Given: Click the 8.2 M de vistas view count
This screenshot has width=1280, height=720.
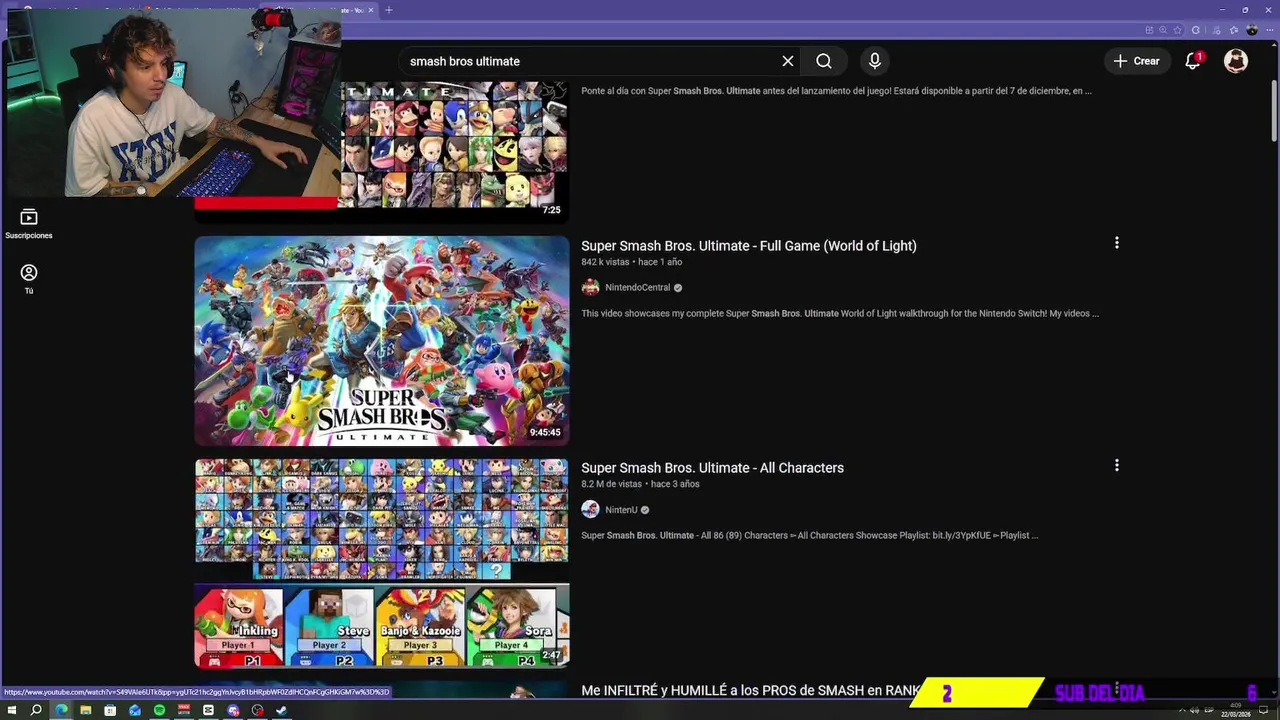Looking at the screenshot, I should click(611, 484).
